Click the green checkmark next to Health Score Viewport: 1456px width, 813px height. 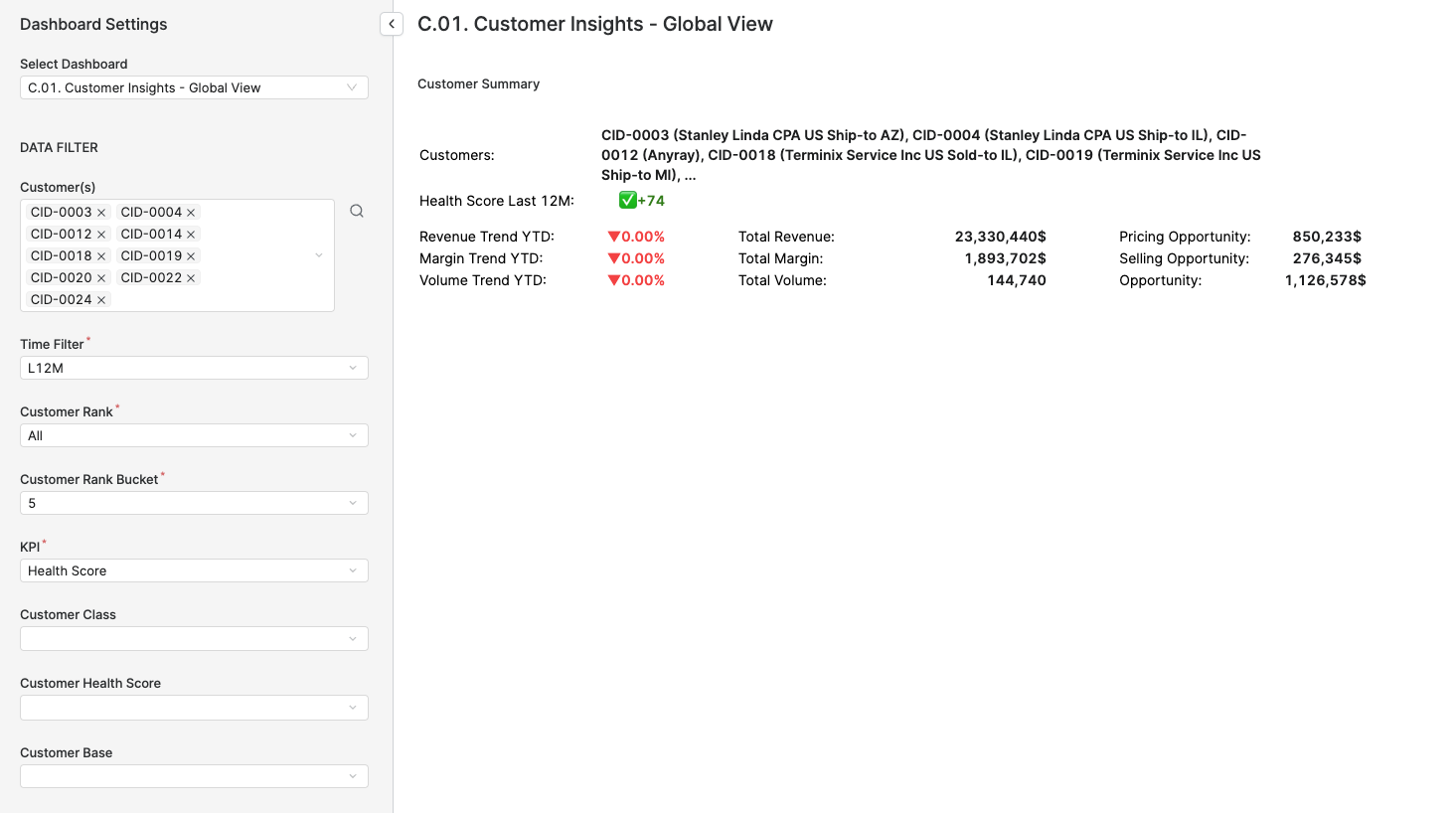[x=627, y=200]
